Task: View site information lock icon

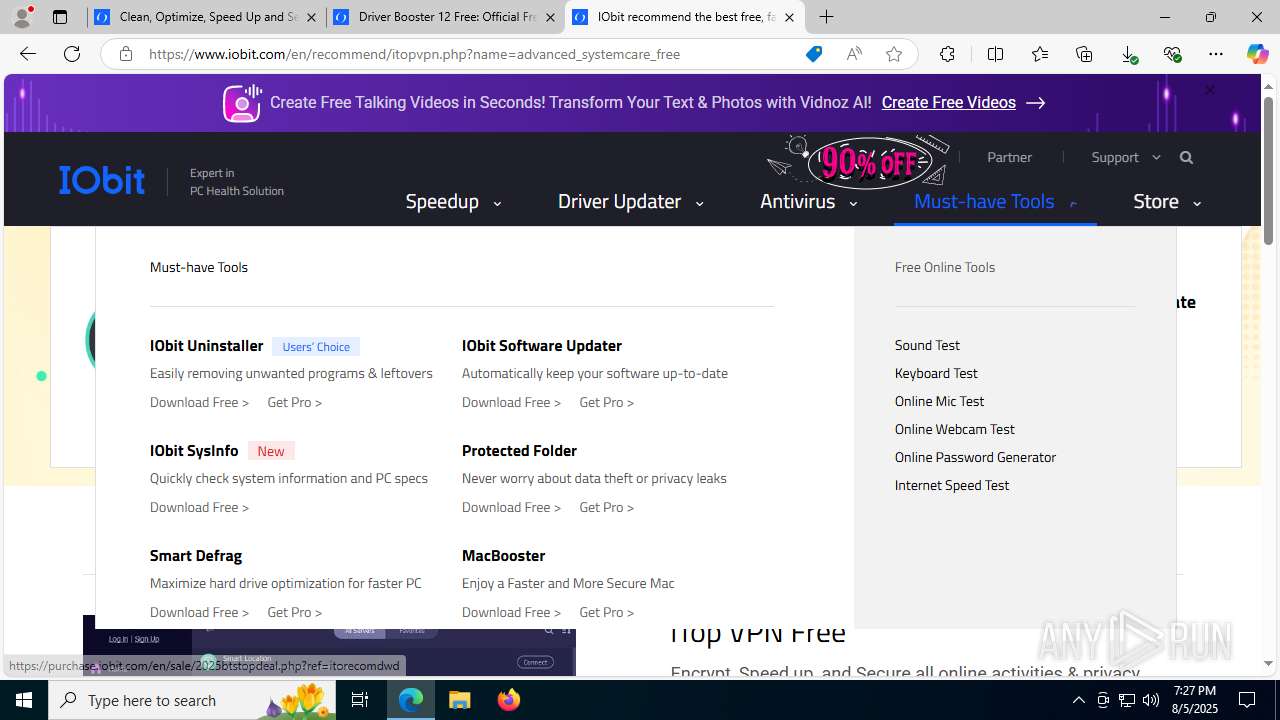Action: click(125, 54)
